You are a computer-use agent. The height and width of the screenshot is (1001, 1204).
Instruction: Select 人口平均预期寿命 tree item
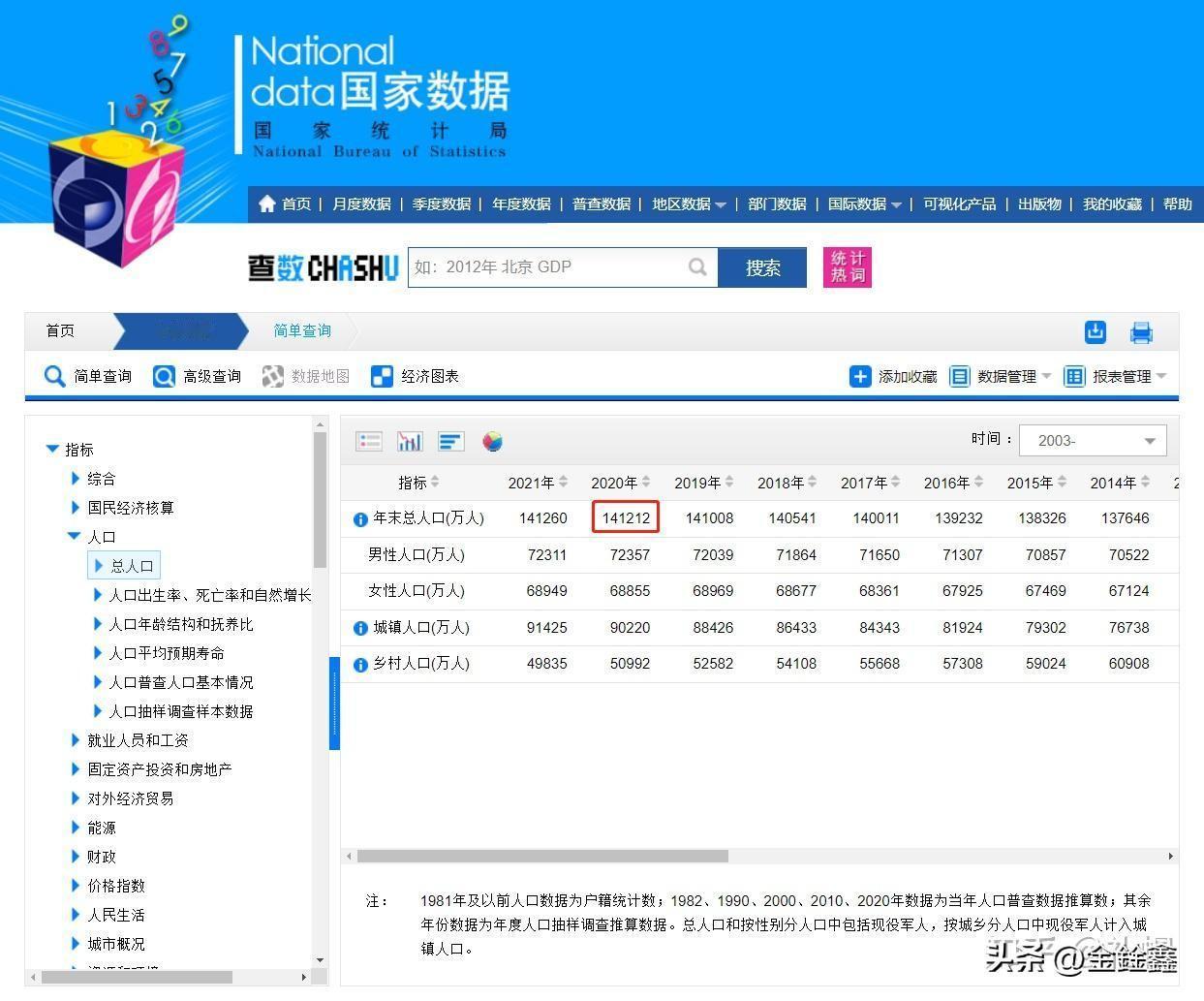(x=167, y=653)
